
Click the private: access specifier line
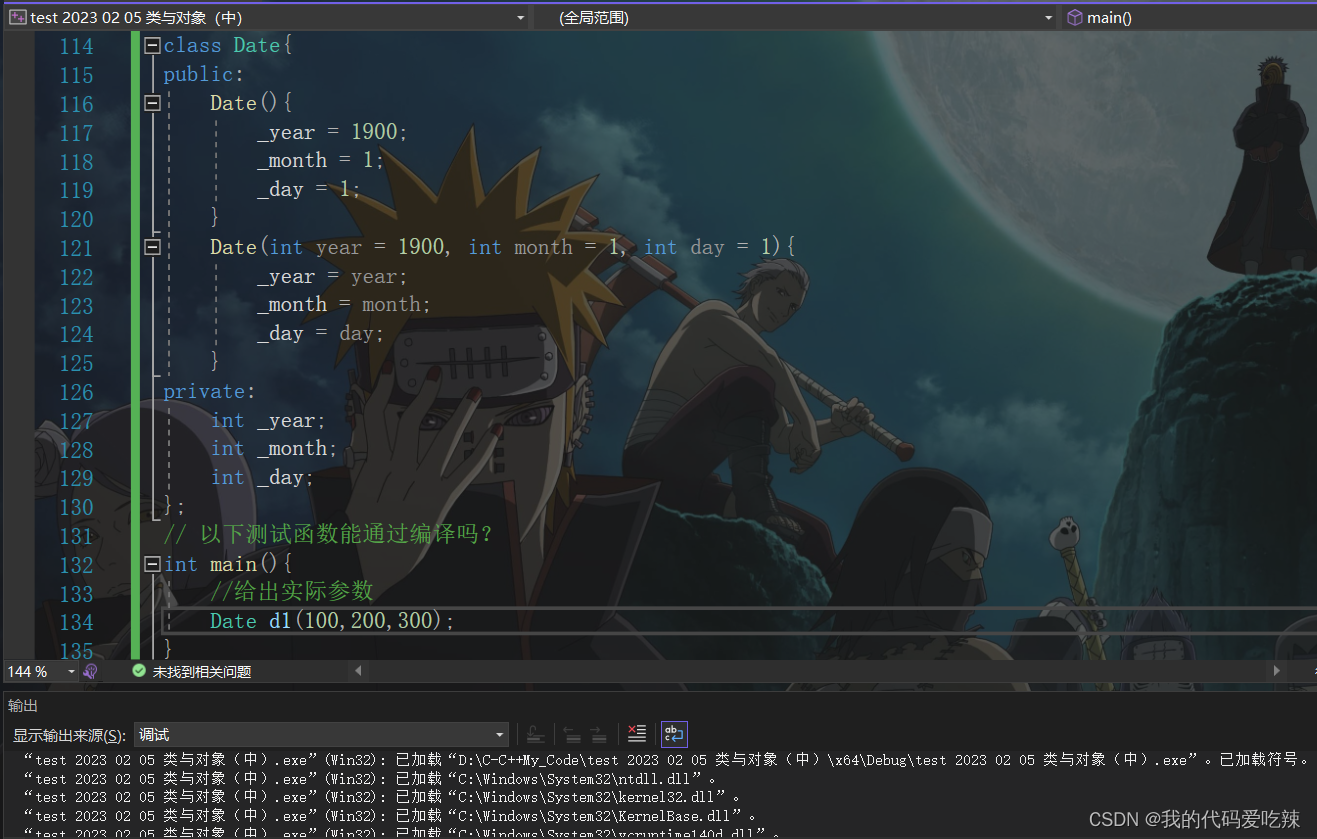(210, 391)
